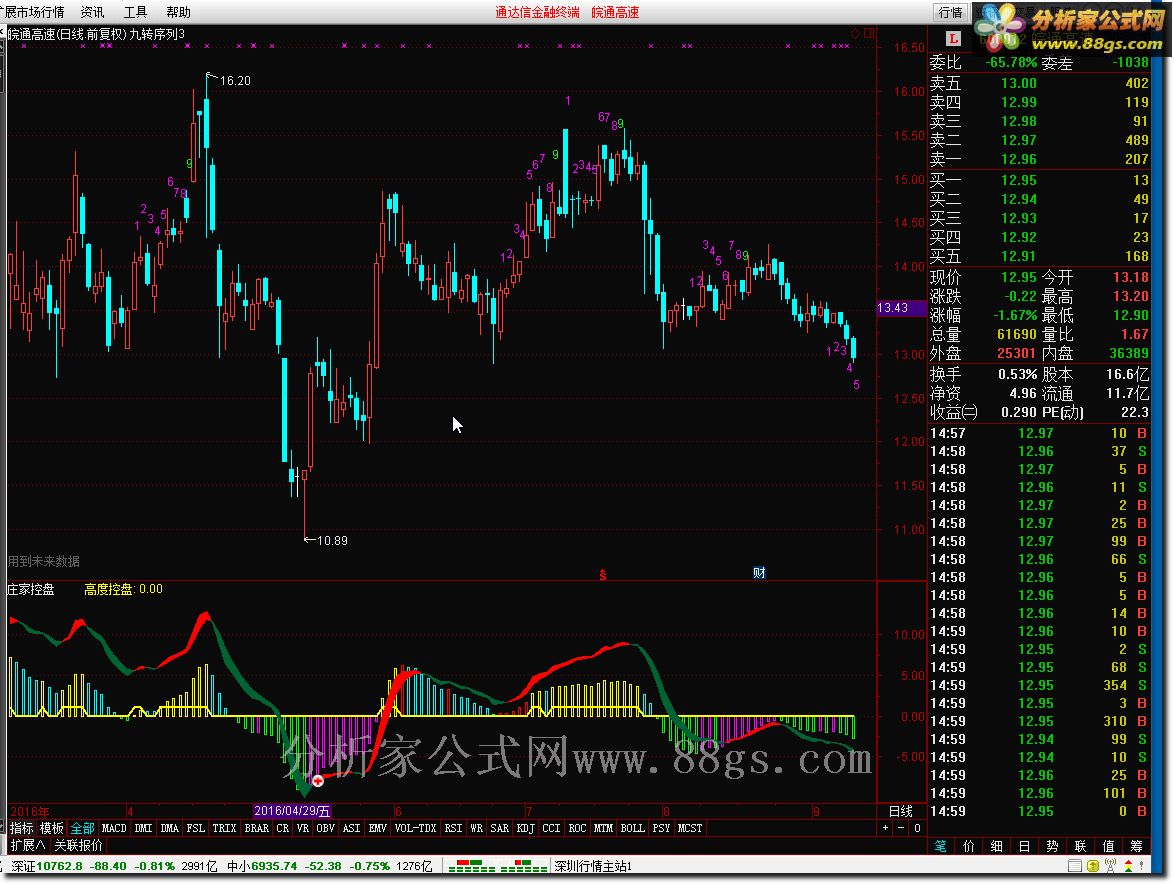Select the 势 tab in quote panel

pyautogui.click(x=1053, y=846)
